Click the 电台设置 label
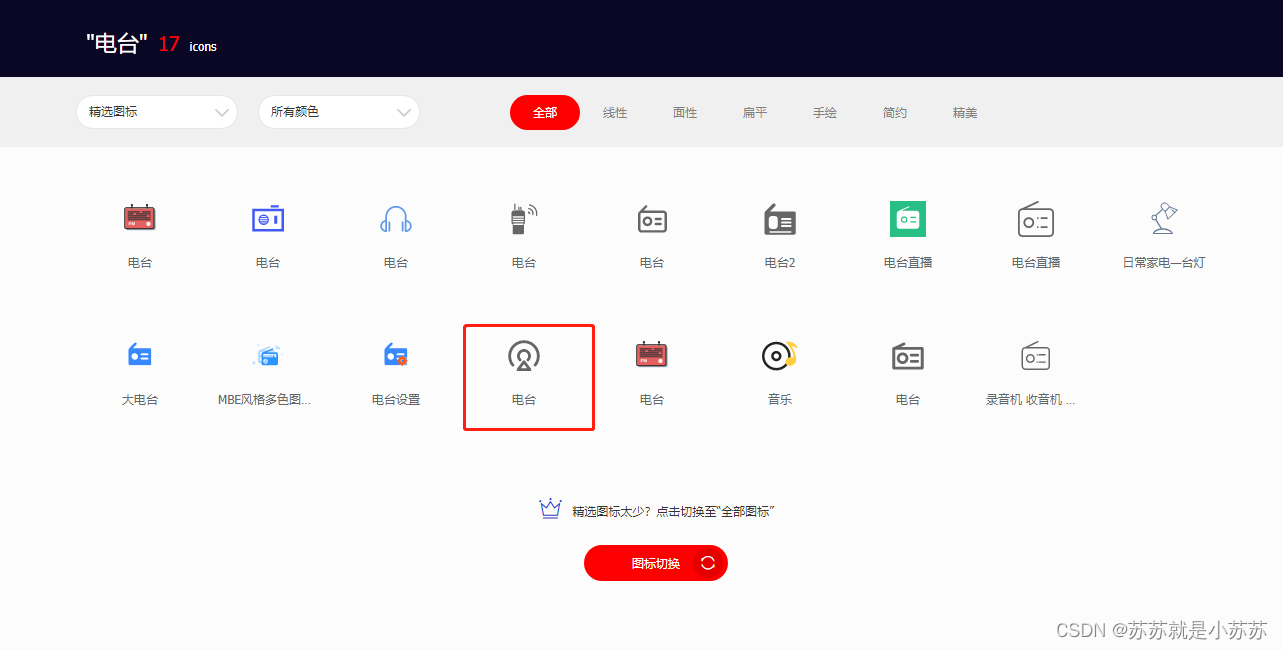 [x=396, y=400]
